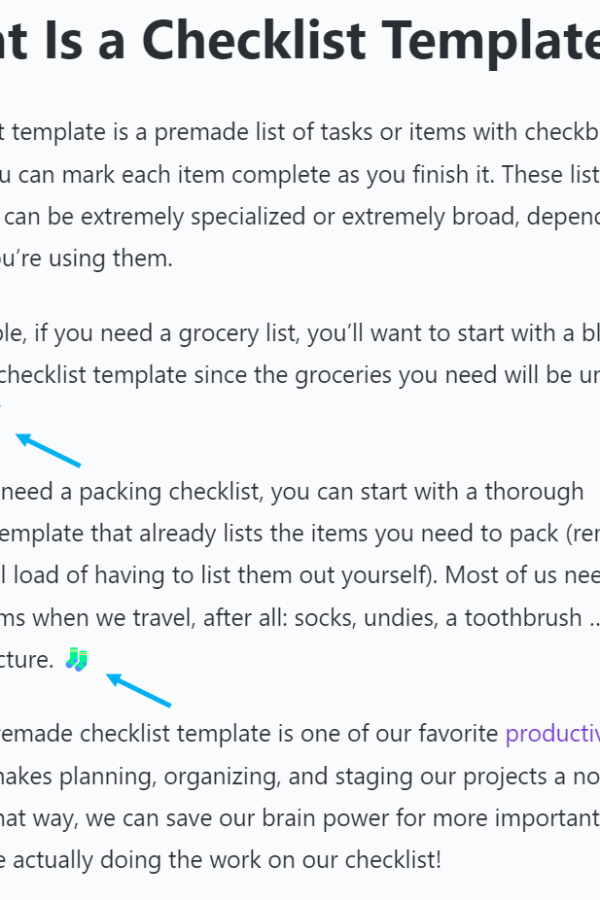Click the upper blue arrow annotation
Image resolution: width=600 pixels, height=900 pixels.
pos(48,450)
